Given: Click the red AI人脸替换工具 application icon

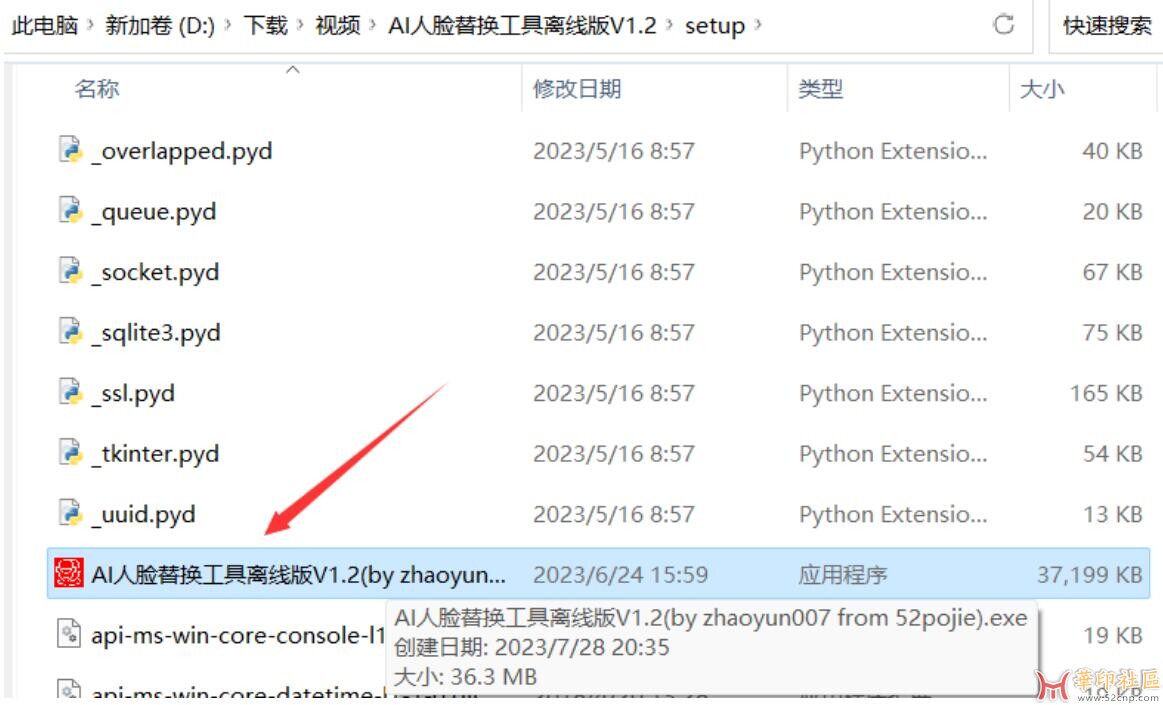Looking at the screenshot, I should pos(69,574).
